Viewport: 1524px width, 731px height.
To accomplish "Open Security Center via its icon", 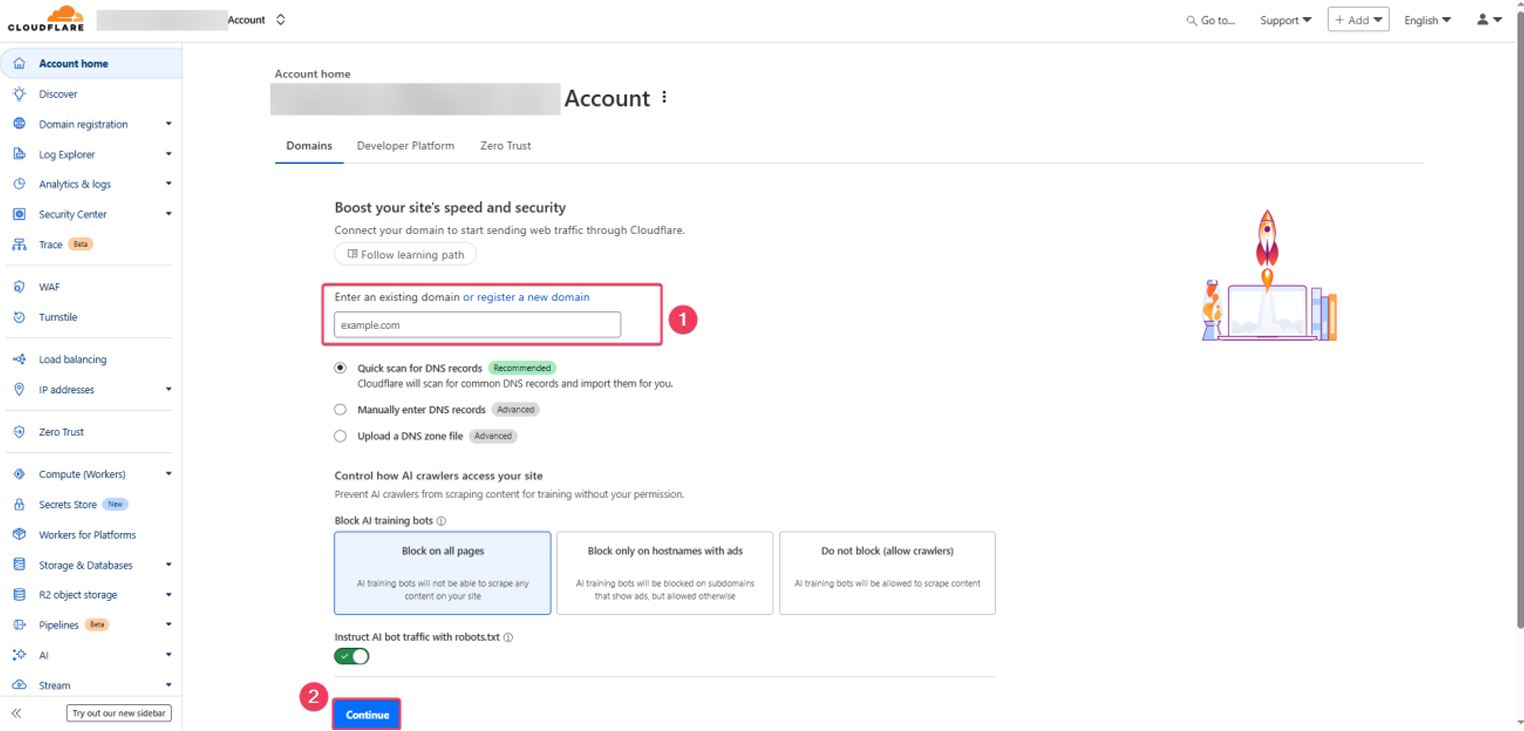I will coord(19,214).
